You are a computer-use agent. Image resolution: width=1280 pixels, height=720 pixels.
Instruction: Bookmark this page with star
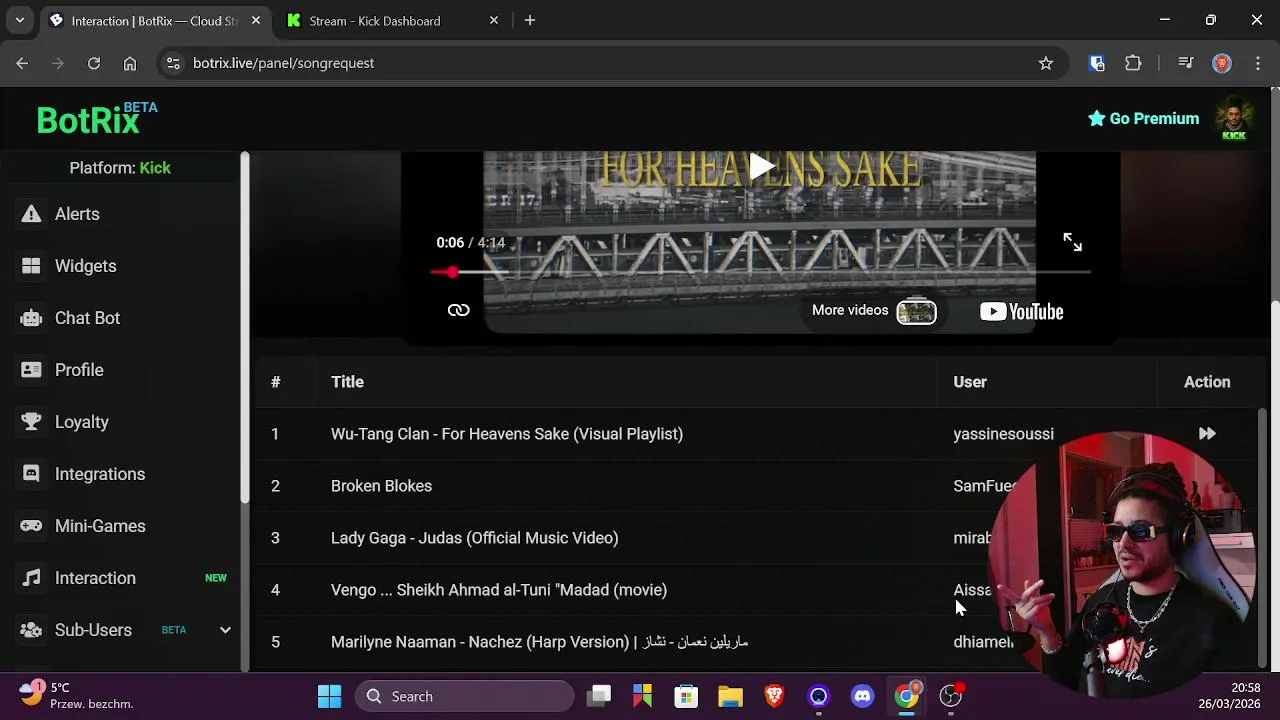pyautogui.click(x=1046, y=63)
